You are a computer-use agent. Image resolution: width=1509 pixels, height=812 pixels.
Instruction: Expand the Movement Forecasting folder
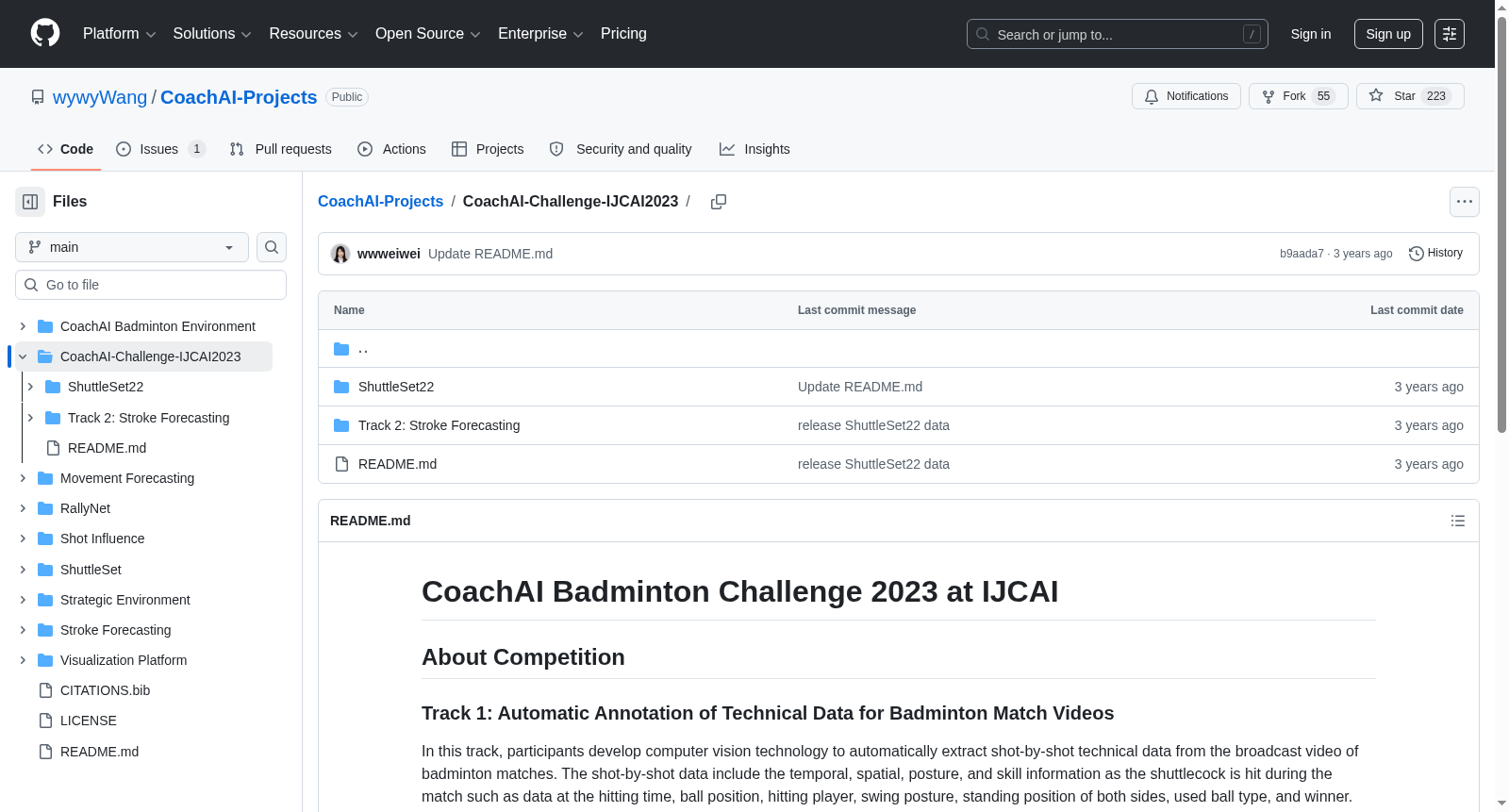(23, 478)
